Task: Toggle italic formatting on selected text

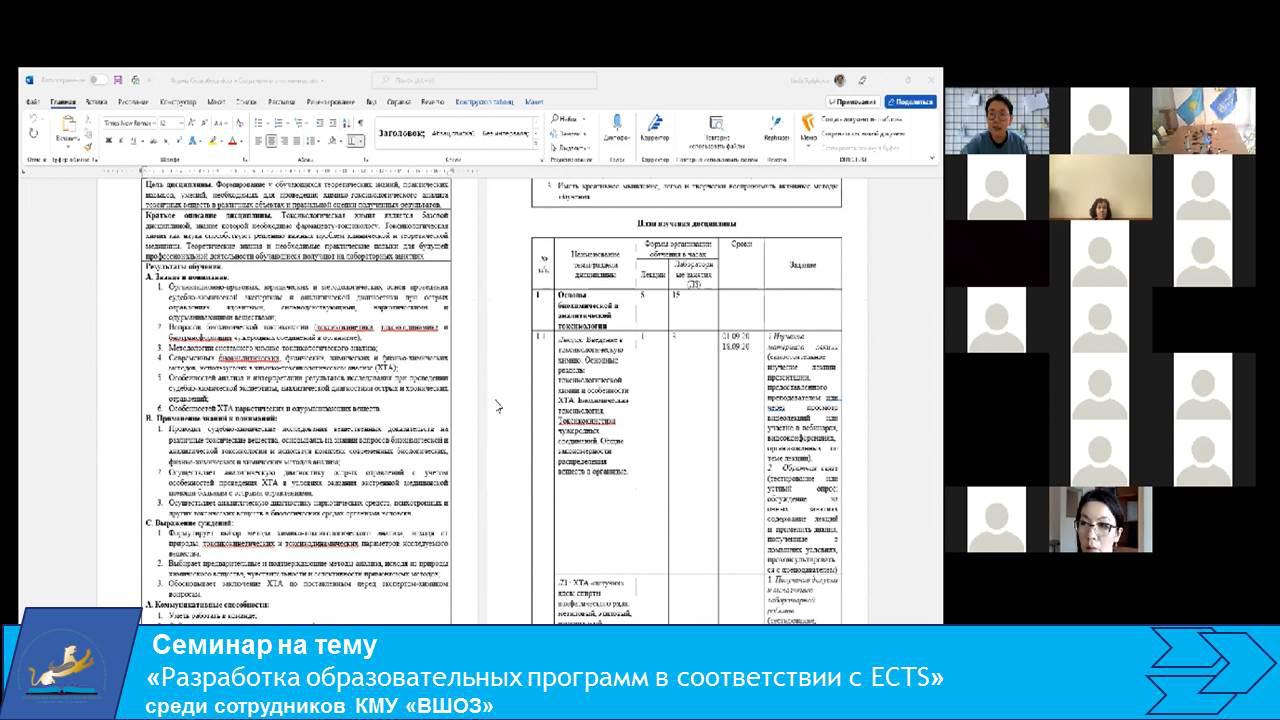Action: tap(121, 140)
